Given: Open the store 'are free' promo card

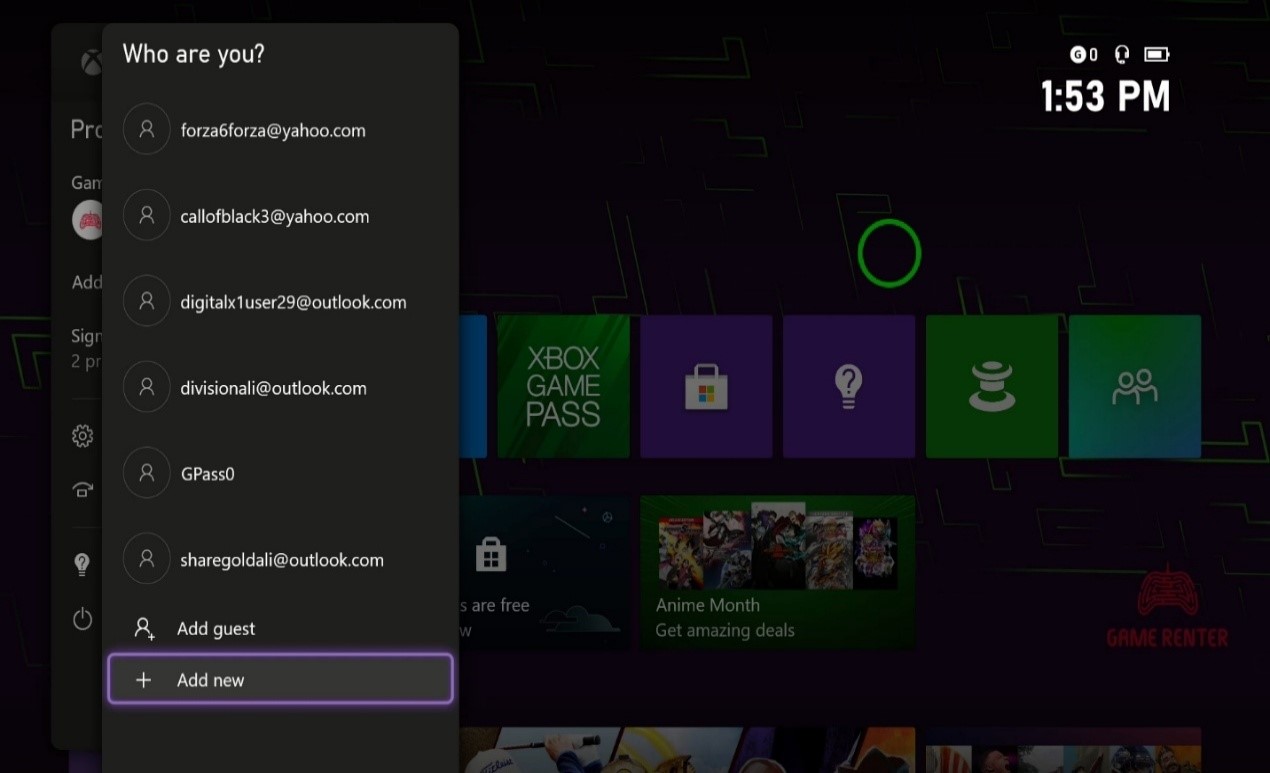Looking at the screenshot, I should [544, 571].
